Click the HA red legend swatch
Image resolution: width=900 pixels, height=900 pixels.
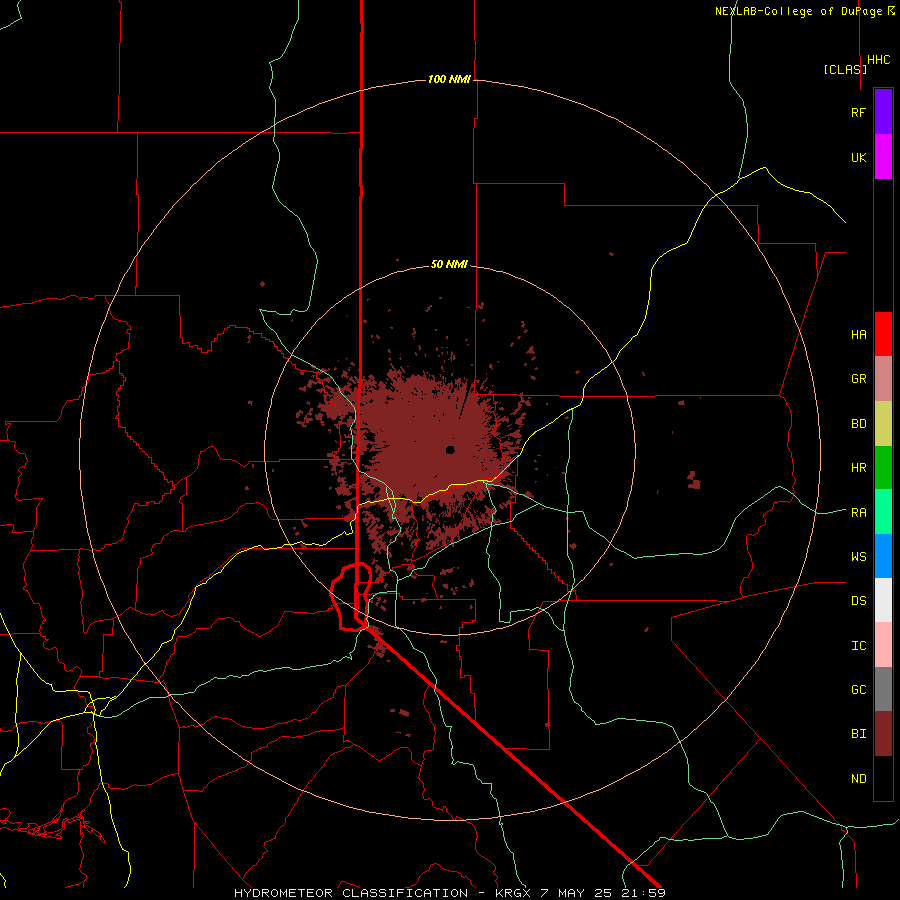(883, 334)
